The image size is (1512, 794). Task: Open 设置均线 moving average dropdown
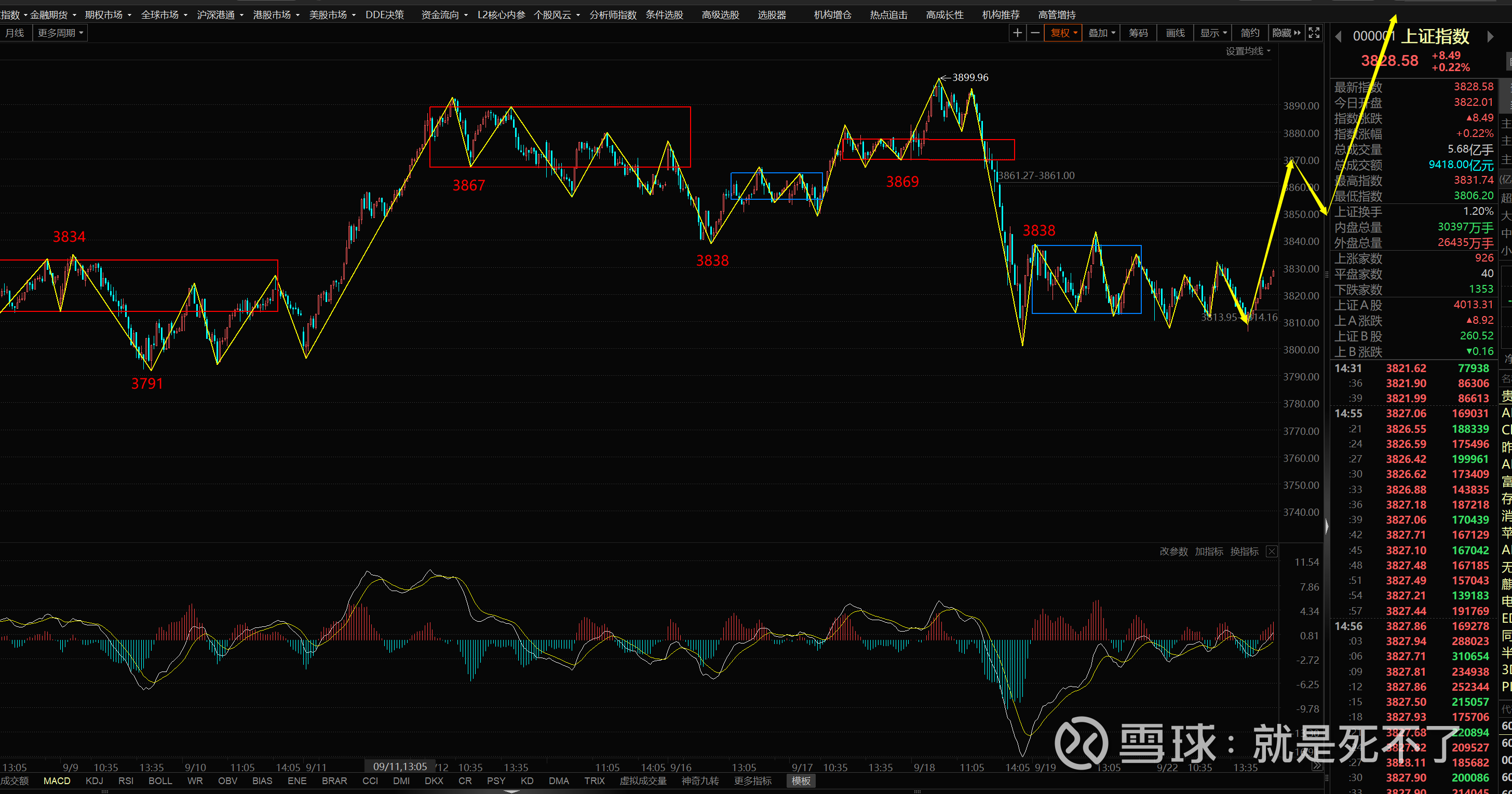click(x=1247, y=51)
